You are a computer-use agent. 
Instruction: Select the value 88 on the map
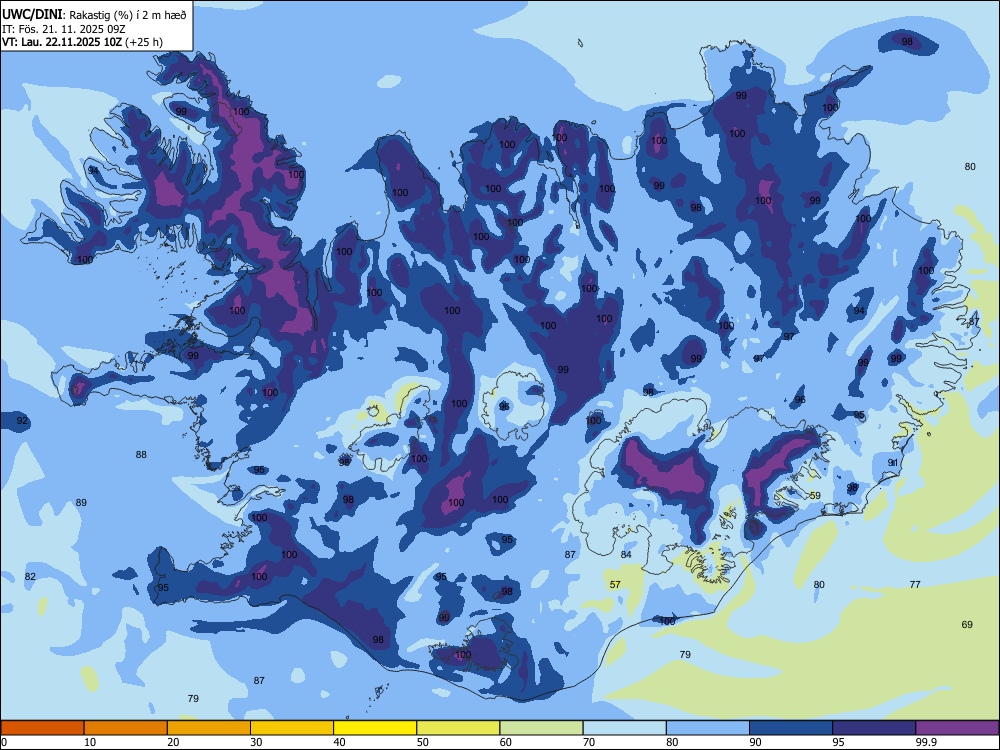tap(141, 455)
